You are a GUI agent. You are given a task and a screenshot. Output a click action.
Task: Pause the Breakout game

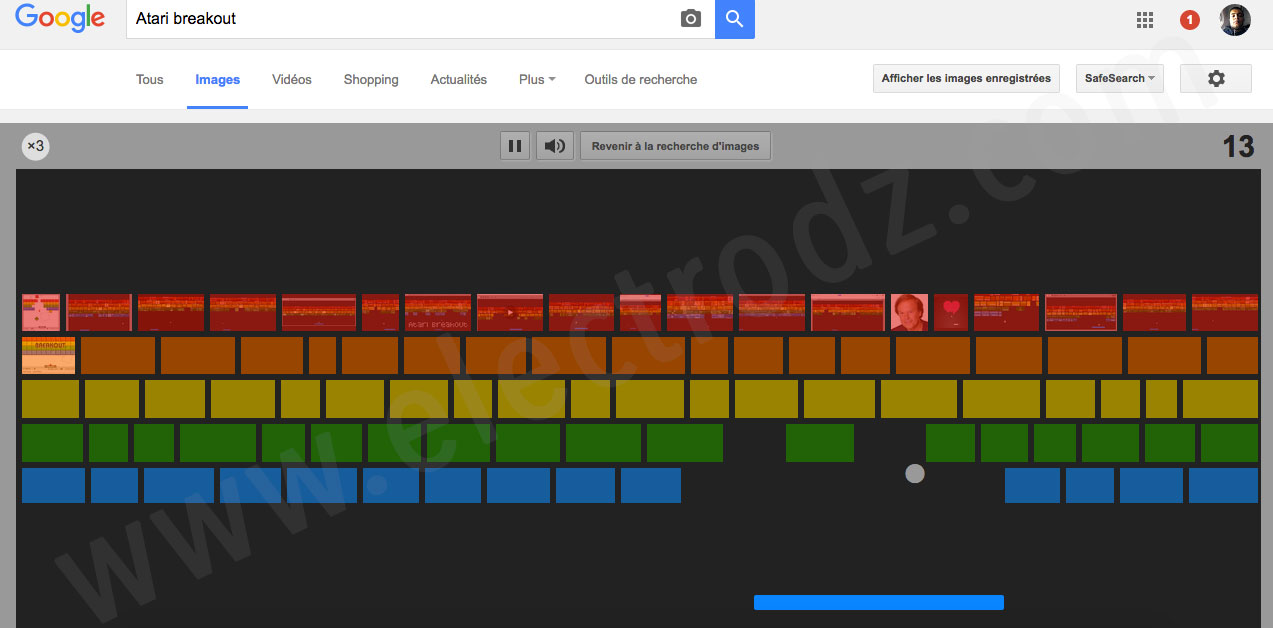tap(515, 146)
